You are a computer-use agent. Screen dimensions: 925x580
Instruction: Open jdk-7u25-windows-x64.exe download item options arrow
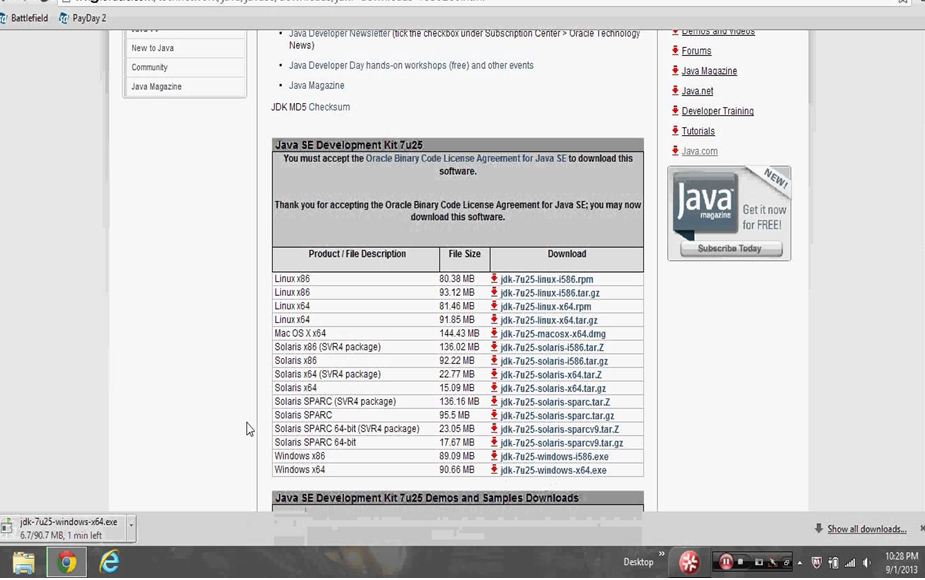pos(131,525)
